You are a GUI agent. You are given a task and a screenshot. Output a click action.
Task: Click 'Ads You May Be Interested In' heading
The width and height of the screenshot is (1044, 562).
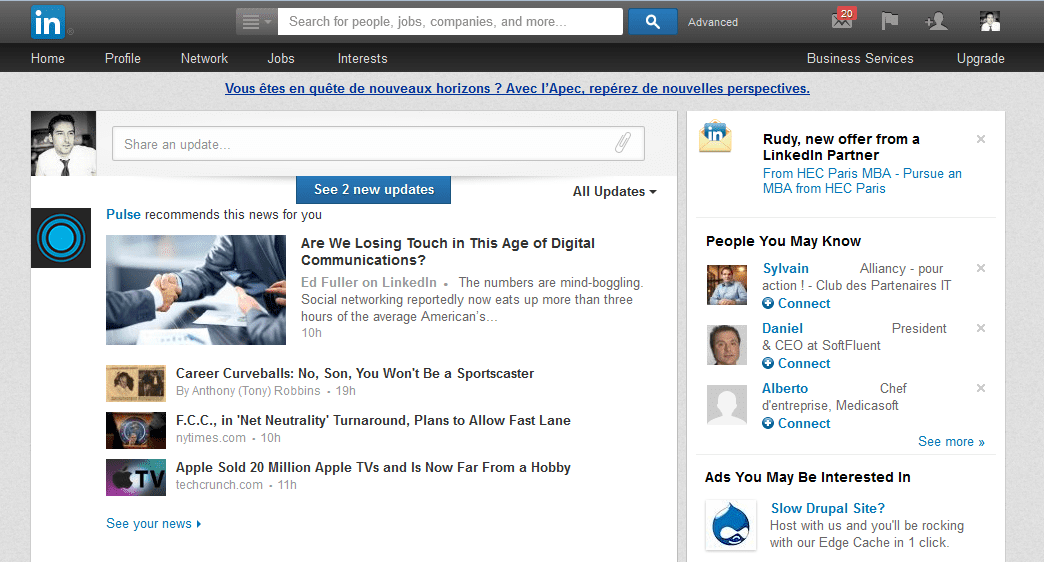pos(808,477)
